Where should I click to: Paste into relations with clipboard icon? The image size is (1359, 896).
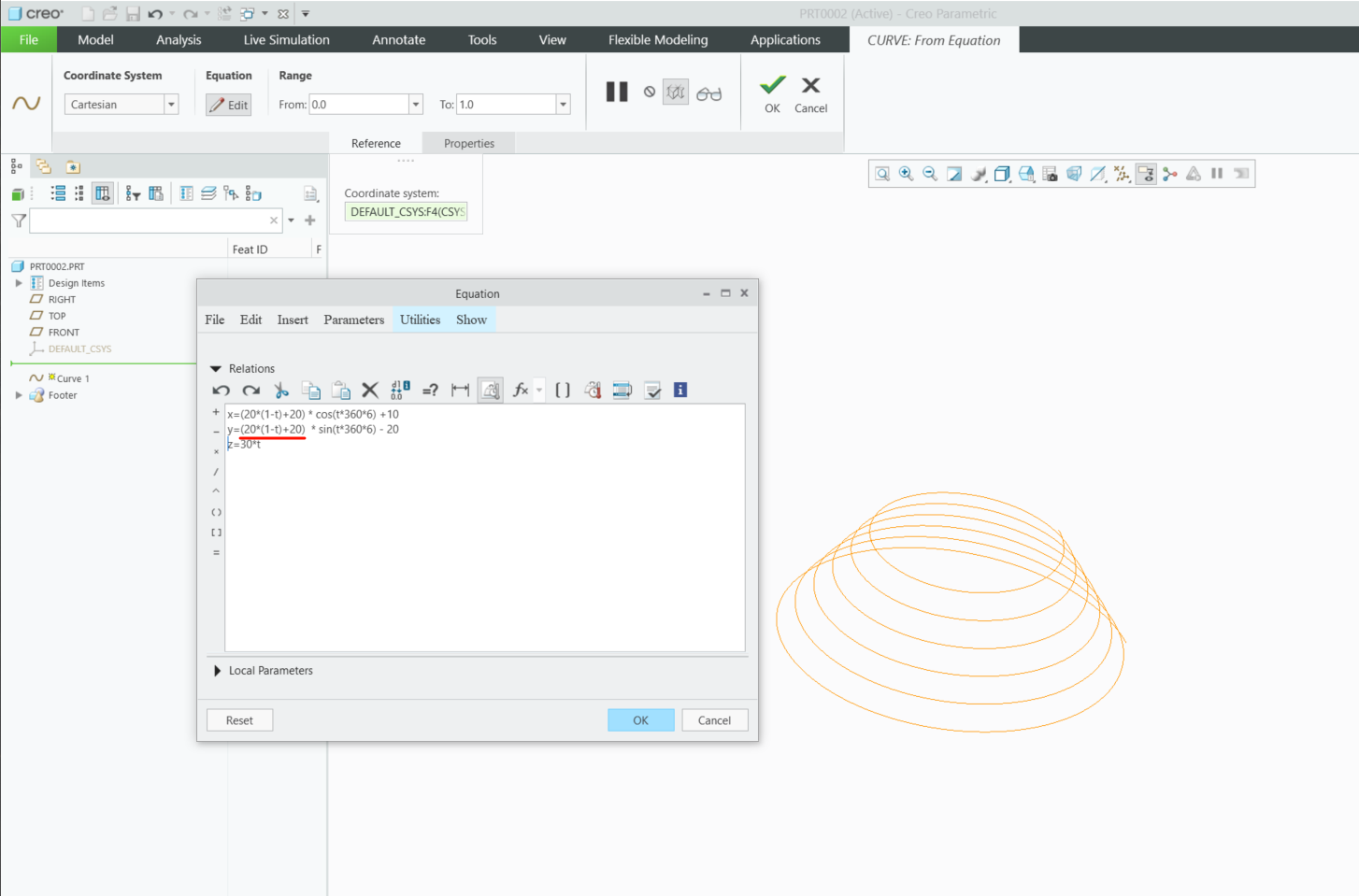(x=341, y=391)
